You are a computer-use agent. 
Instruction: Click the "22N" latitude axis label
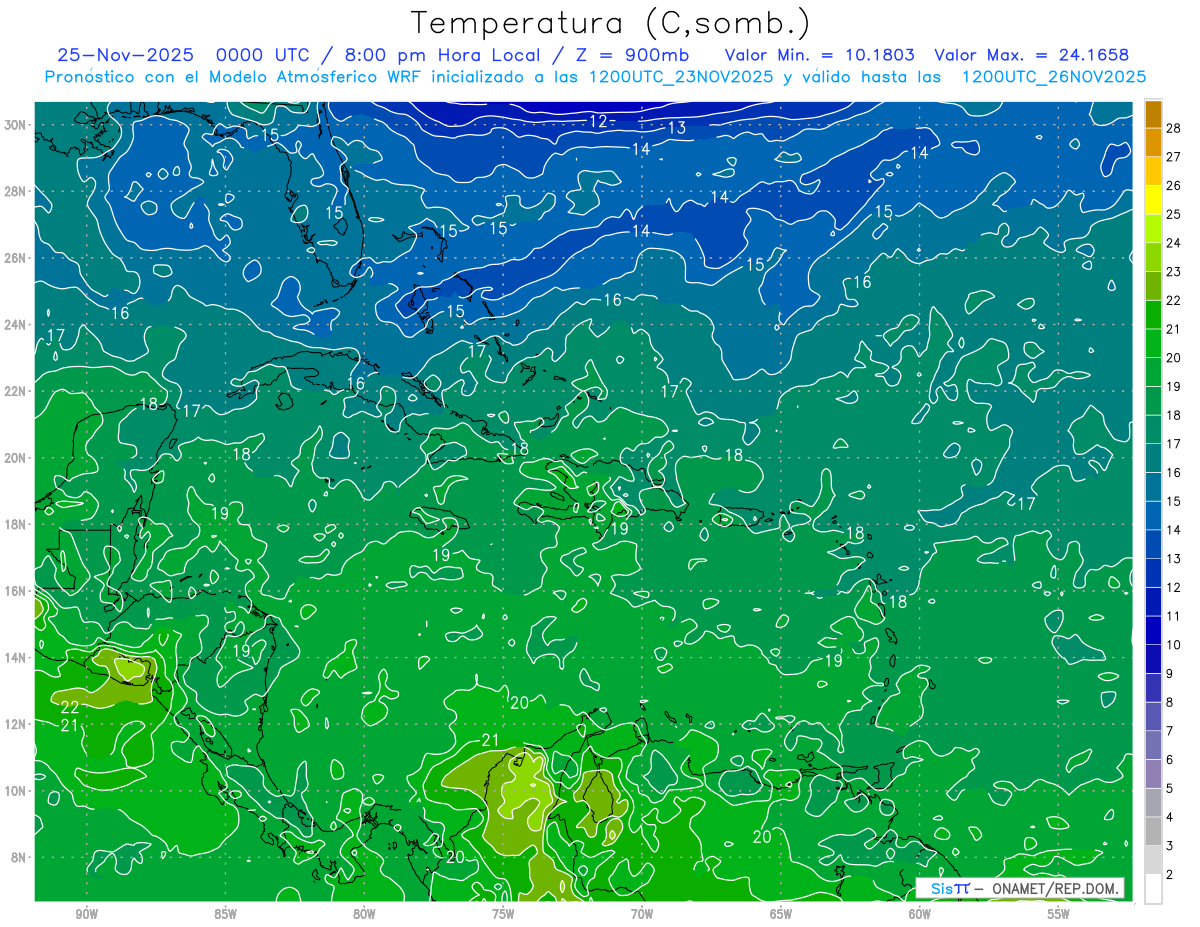pyautogui.click(x=17, y=391)
